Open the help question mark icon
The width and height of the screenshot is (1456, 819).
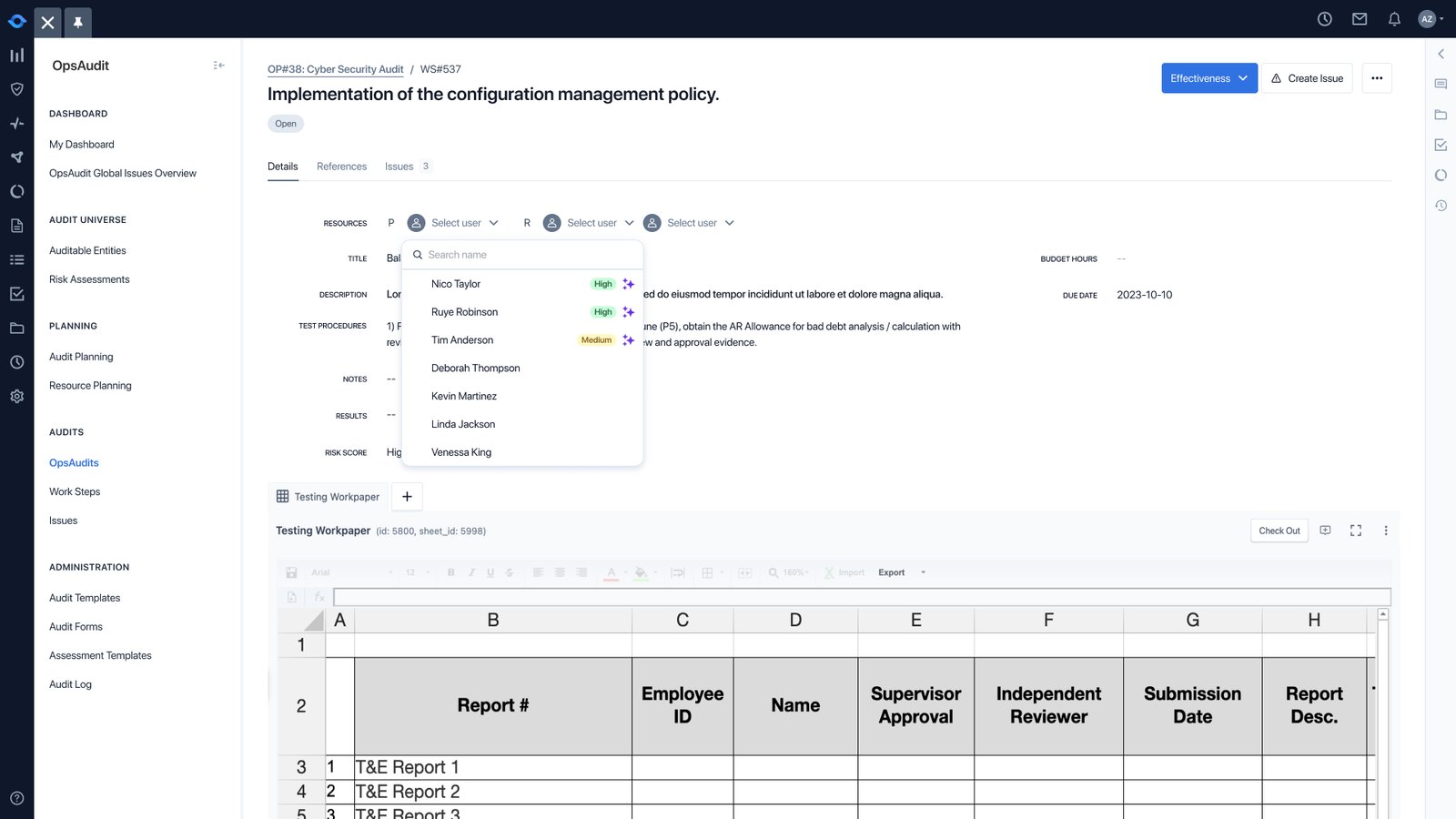(16, 798)
